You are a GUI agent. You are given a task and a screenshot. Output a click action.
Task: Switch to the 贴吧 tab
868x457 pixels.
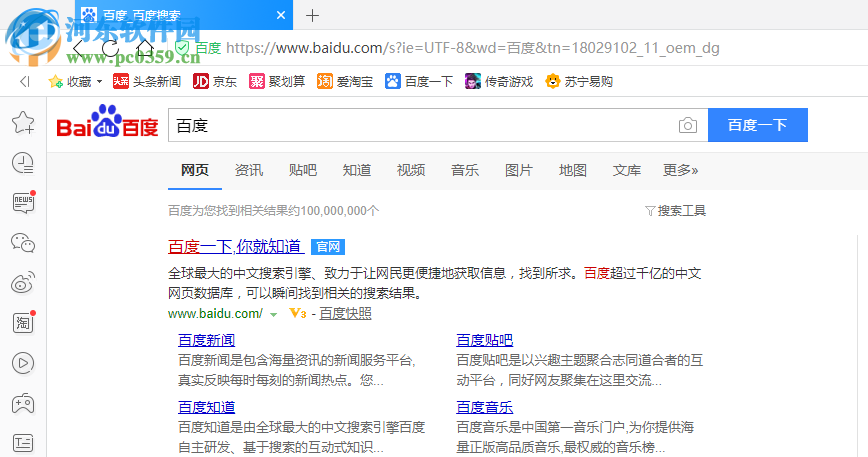click(303, 170)
